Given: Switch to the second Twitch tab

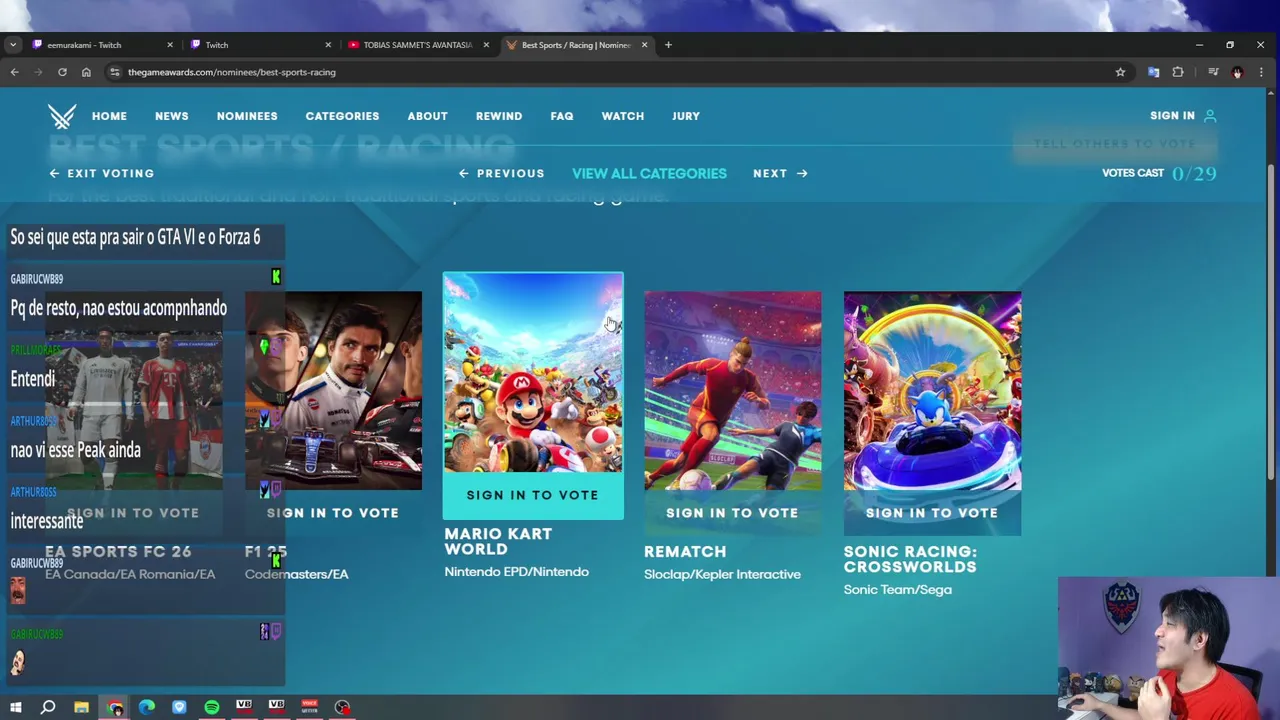Looking at the screenshot, I should (260, 45).
